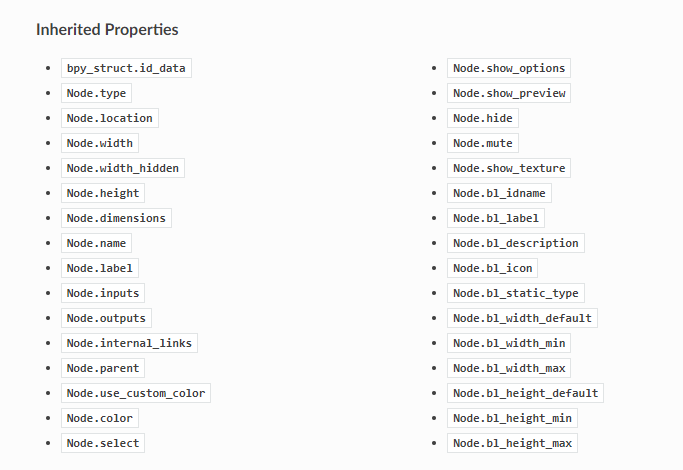This screenshot has height=470, width=683.
Task: Open the Node.select property link
Action: (x=103, y=443)
